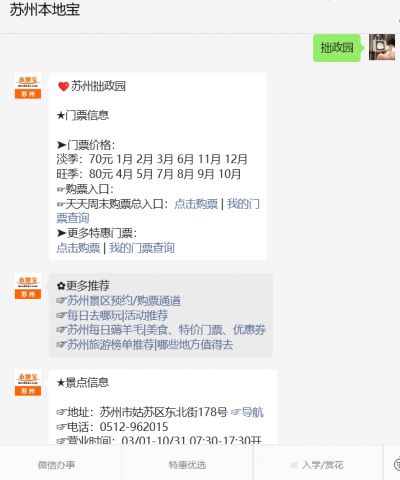This screenshot has width=400, height=480.
Task: Open 点击购票 link after 天天周末购票总入口
Action: [x=196, y=204]
